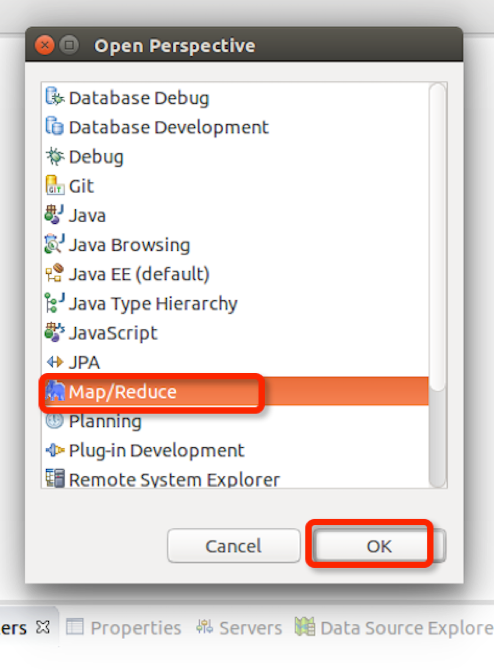Pick "Java Type Hierarchy" entry text
This screenshot has height=671, width=494.
tap(153, 304)
